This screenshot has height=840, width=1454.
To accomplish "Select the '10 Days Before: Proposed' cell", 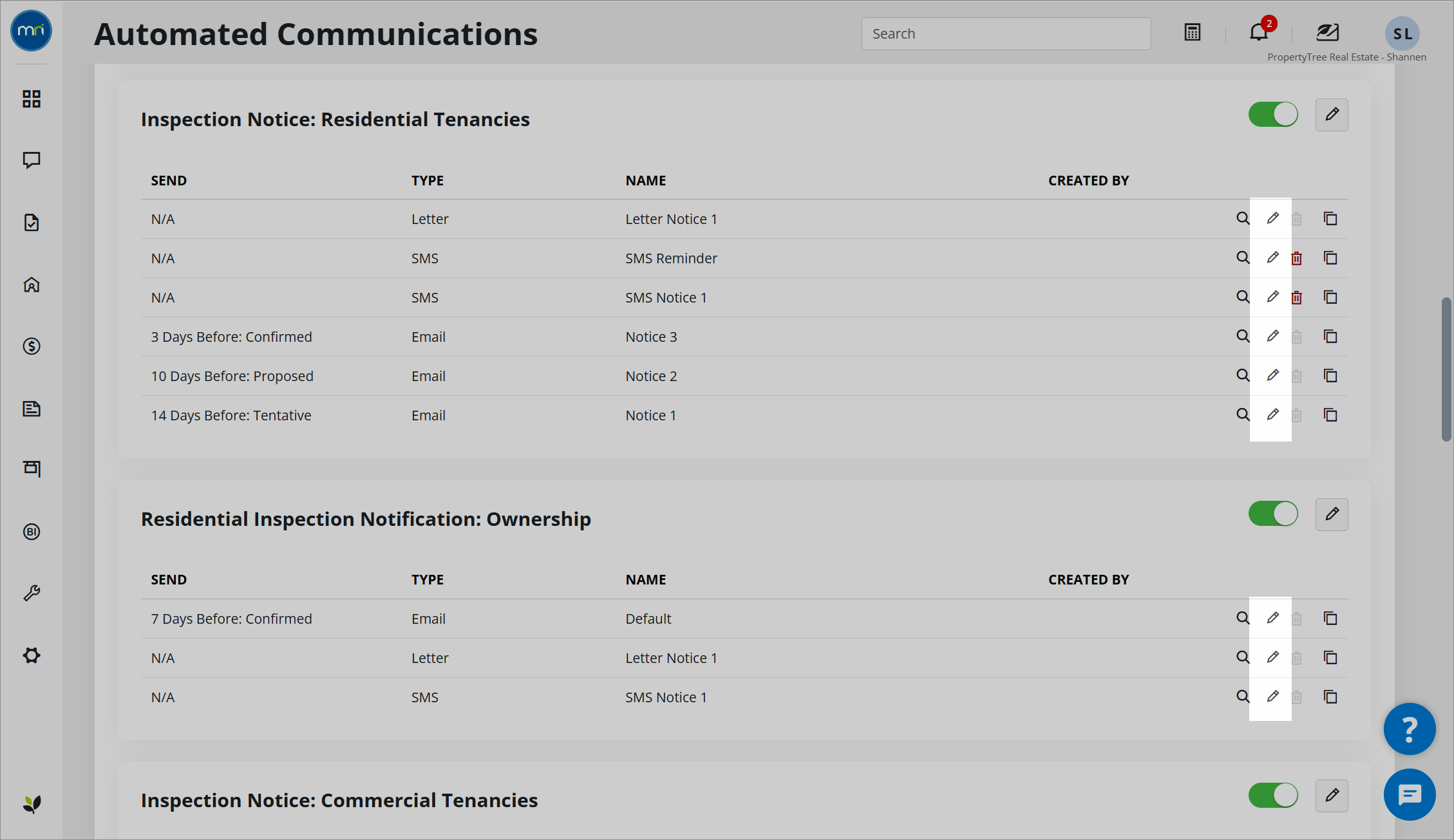I will click(x=232, y=376).
